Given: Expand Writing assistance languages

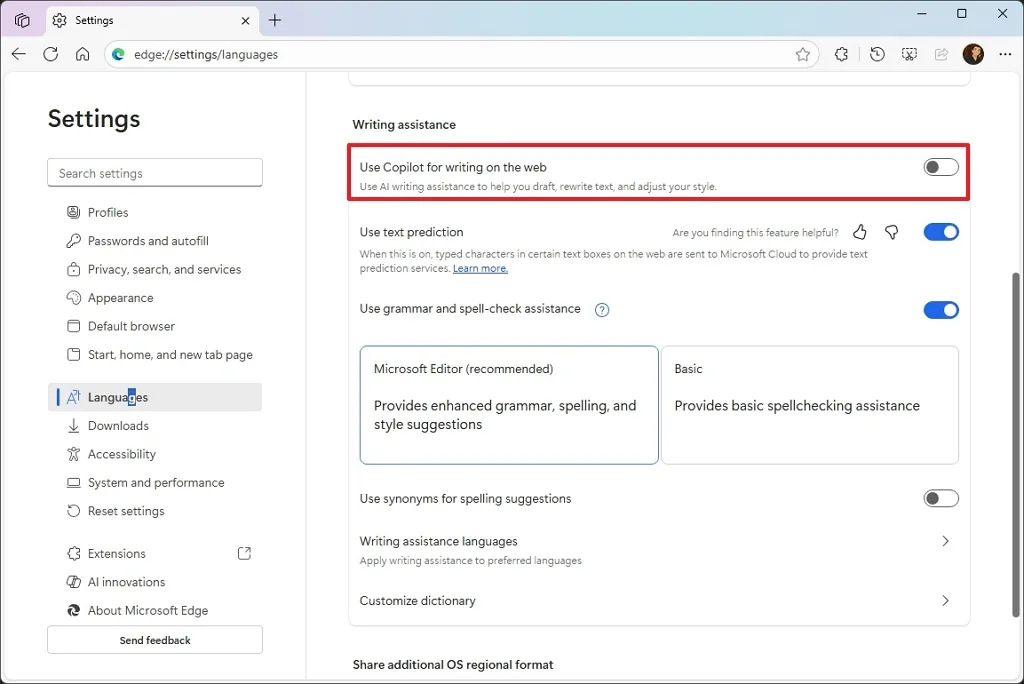Looking at the screenshot, I should coord(944,541).
